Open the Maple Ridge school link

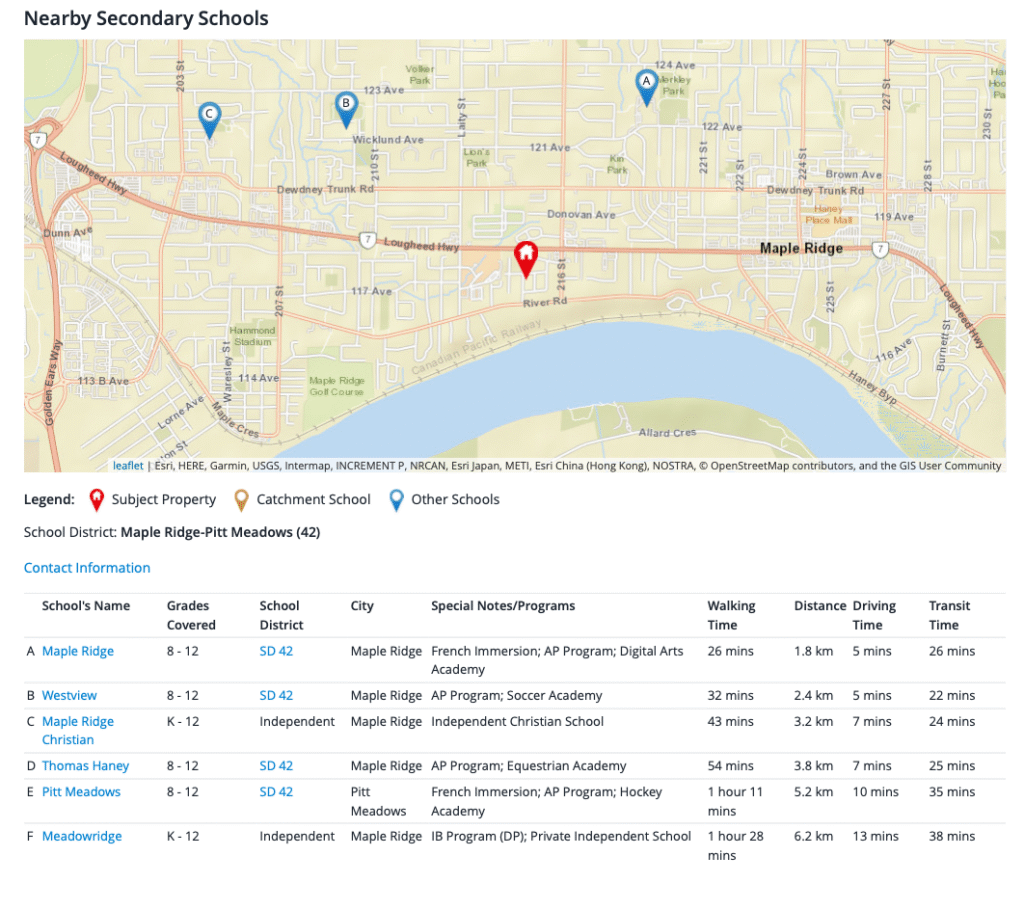pyautogui.click(x=78, y=651)
